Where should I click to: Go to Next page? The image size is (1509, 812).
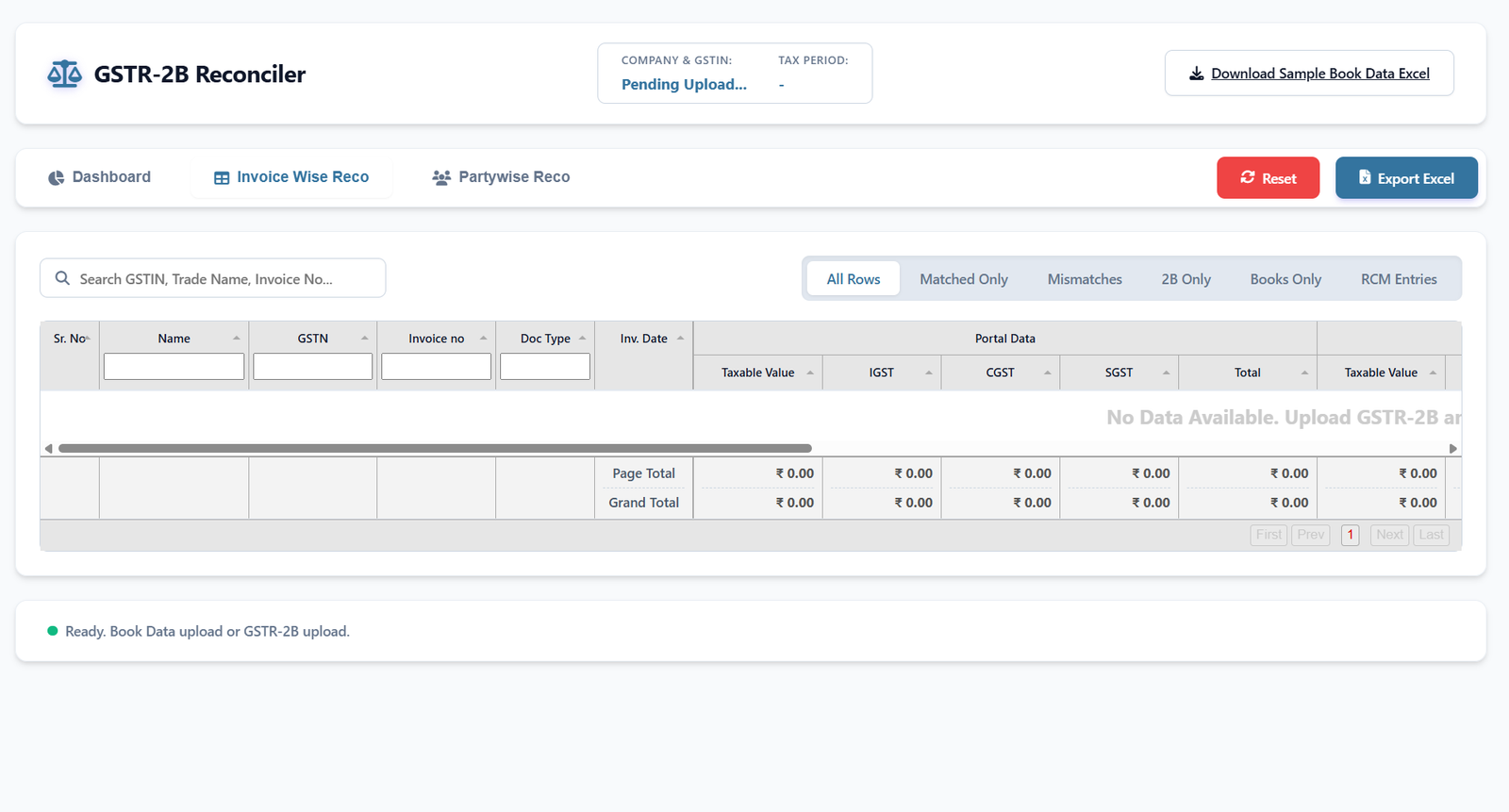tap(1389, 535)
